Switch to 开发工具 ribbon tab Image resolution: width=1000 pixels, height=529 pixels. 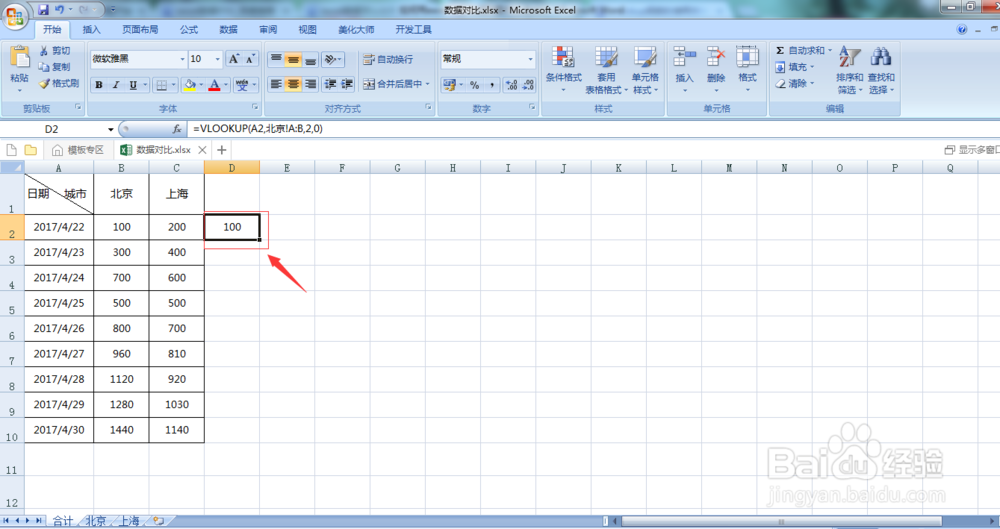[x=413, y=29]
